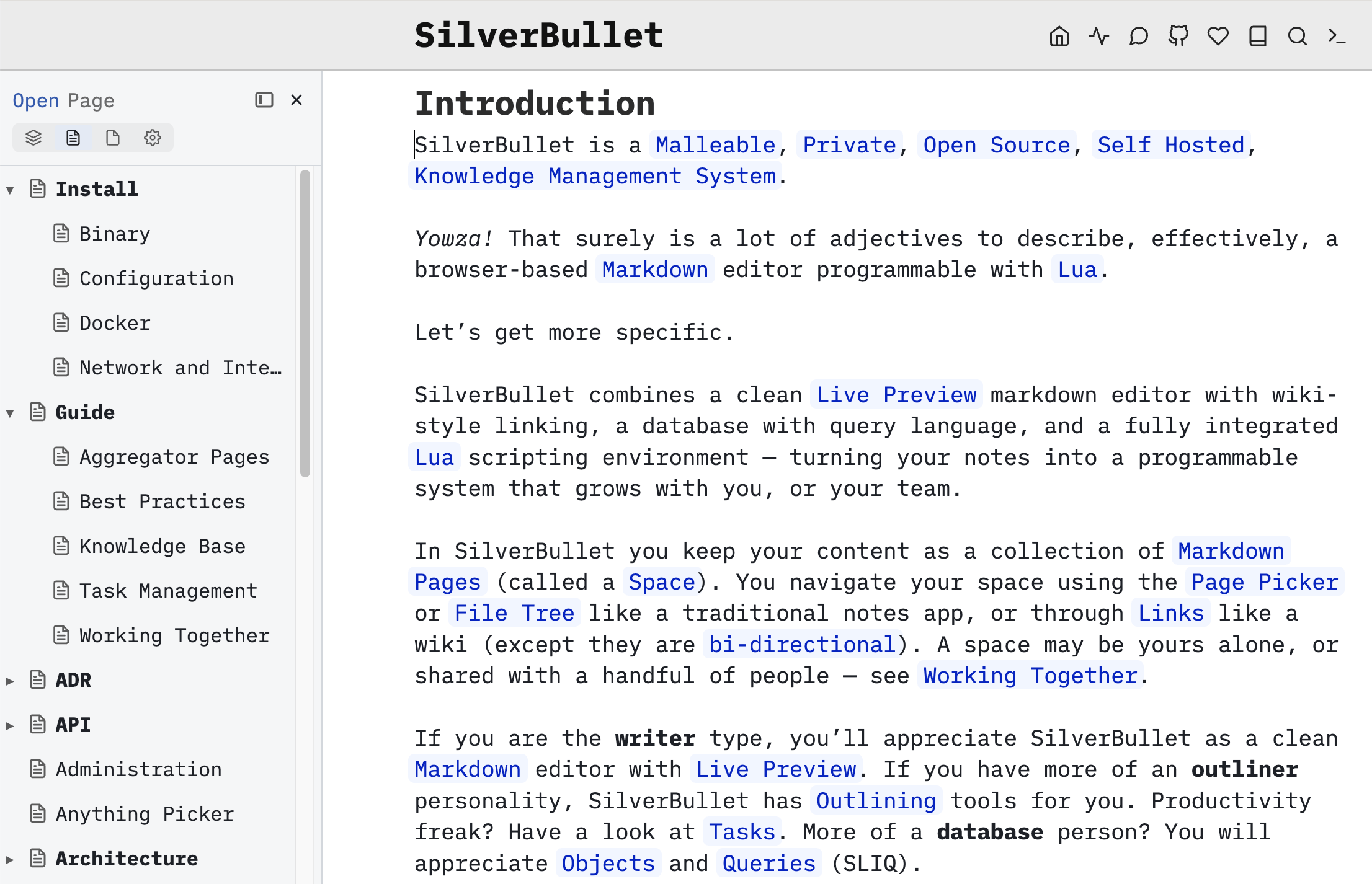The height and width of the screenshot is (884, 1372).
Task: Open Working Together in the sidebar tree
Action: tap(174, 635)
